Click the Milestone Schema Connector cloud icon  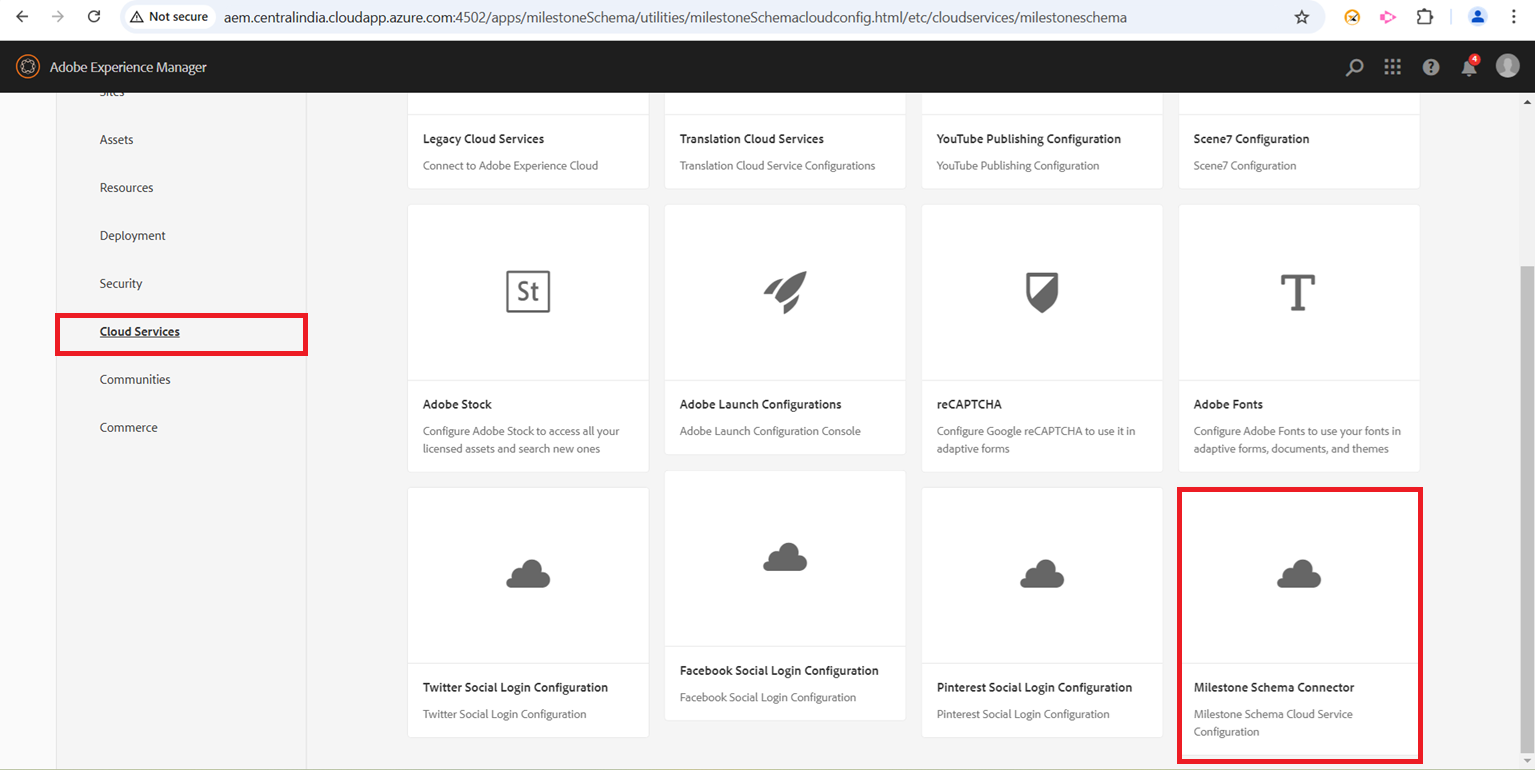point(1299,574)
